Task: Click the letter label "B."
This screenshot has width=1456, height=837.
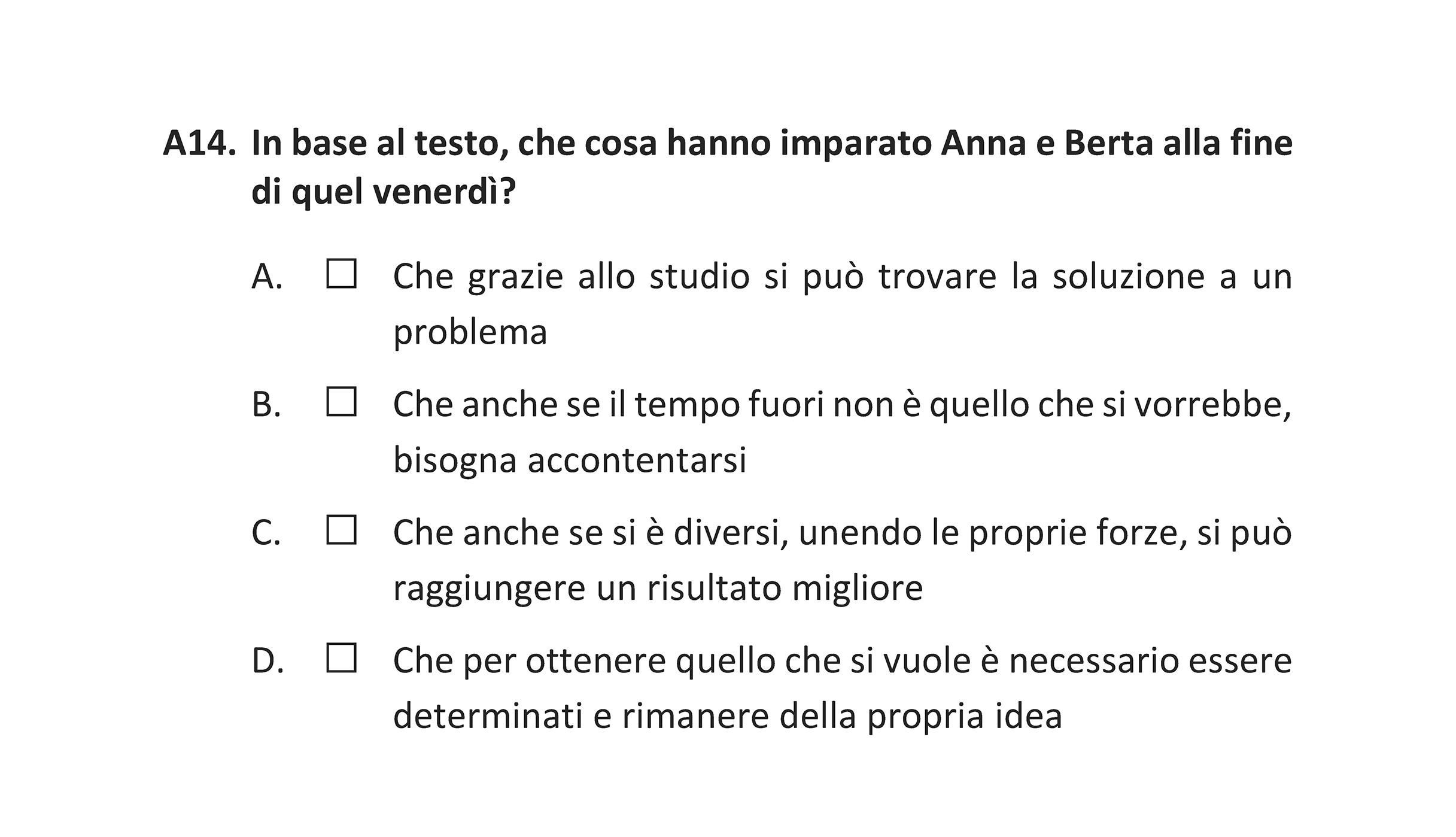Action: [266, 405]
